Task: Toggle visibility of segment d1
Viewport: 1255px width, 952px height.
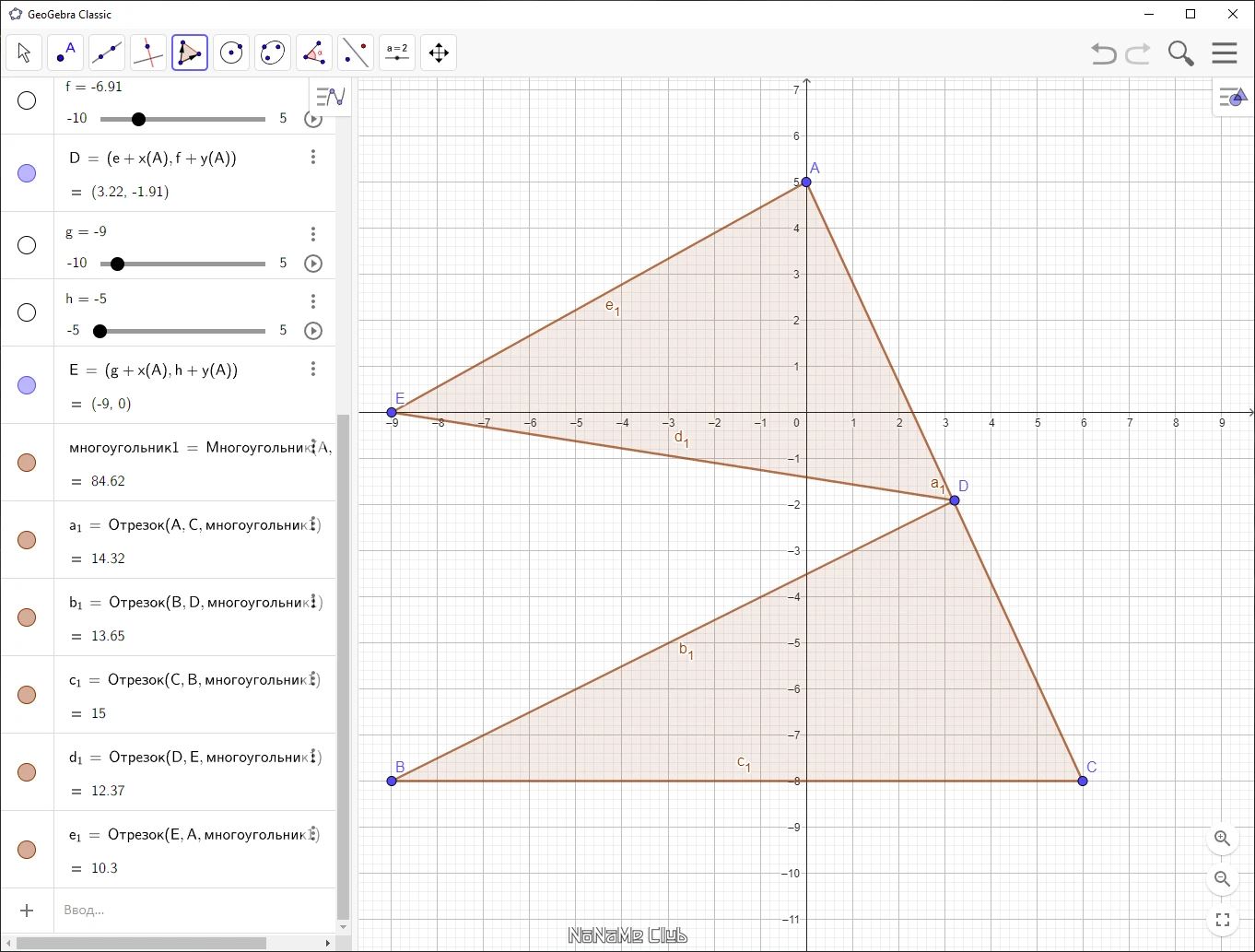Action: (27, 772)
